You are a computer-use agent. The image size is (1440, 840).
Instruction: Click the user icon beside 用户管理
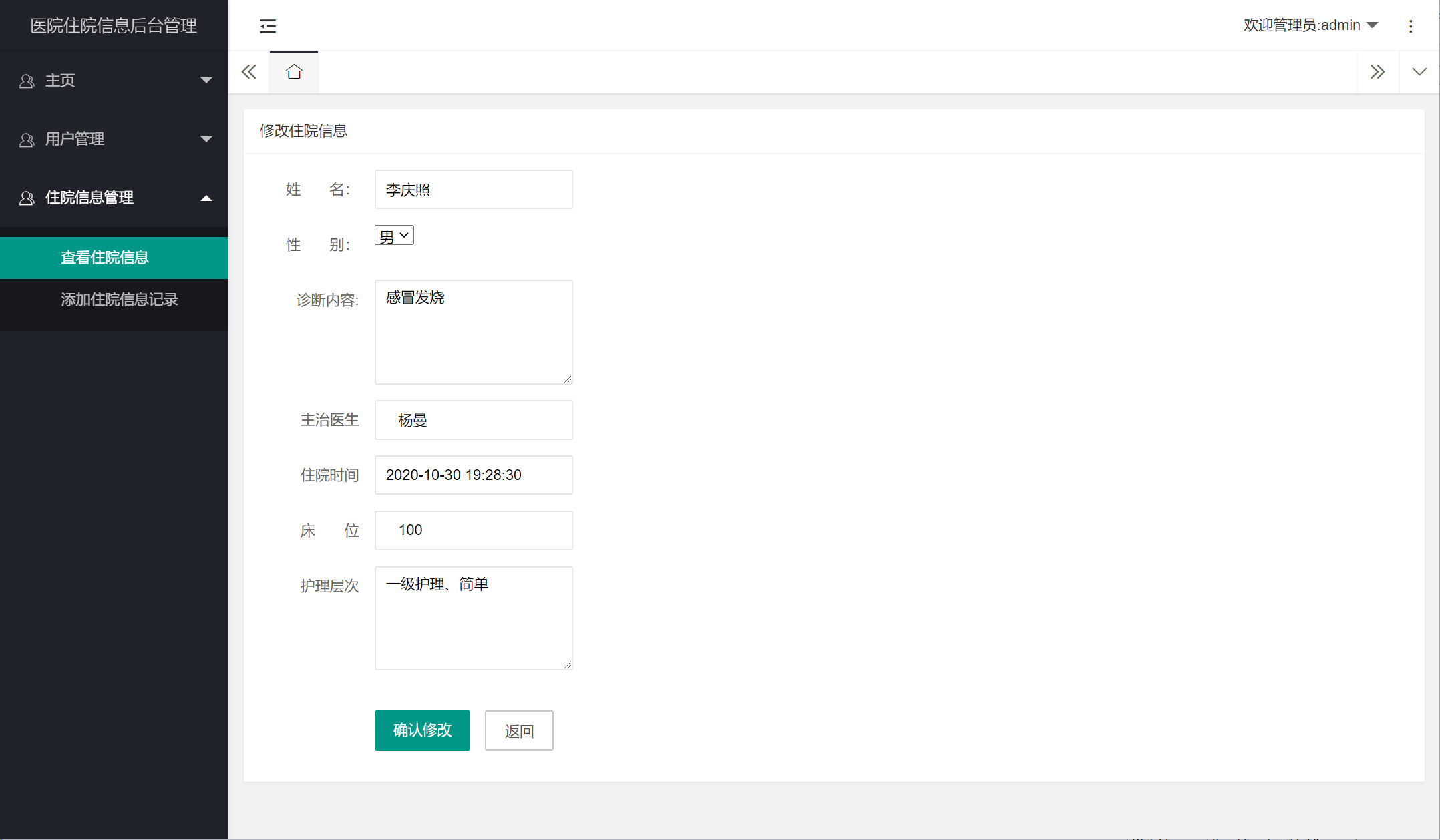(27, 140)
